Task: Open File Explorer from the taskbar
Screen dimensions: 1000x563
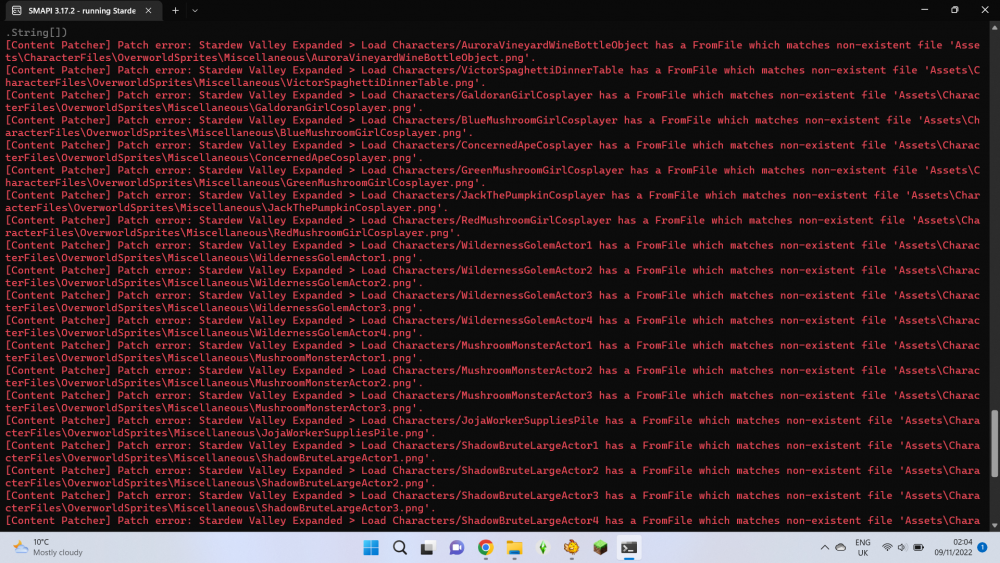Action: click(514, 547)
